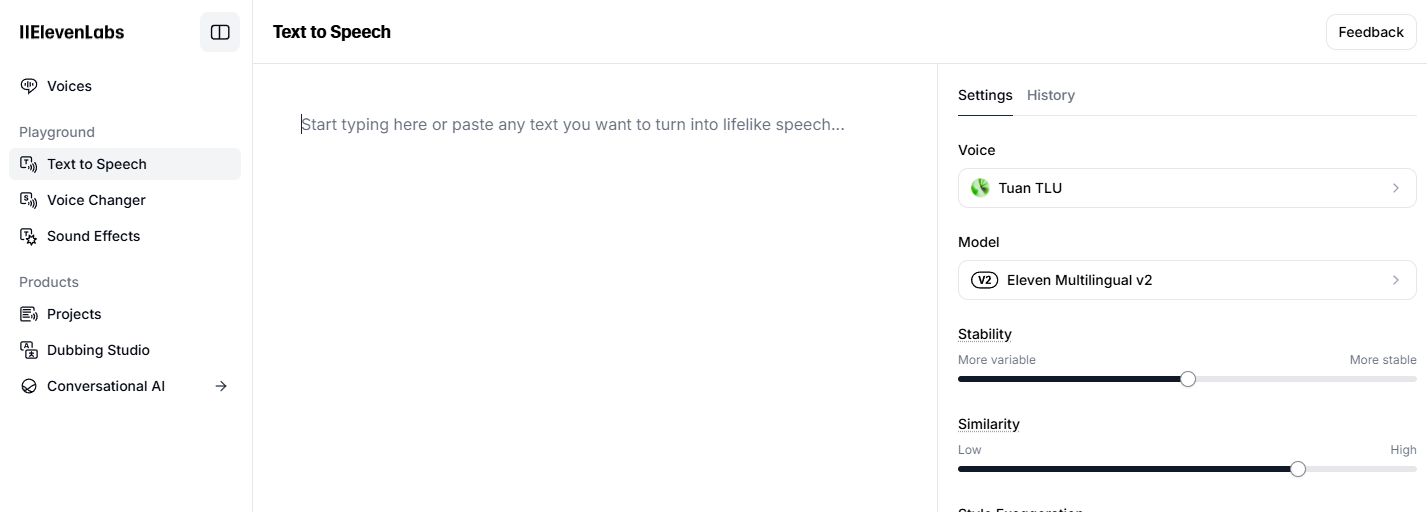The height and width of the screenshot is (512, 1427).
Task: Click the Stability slider handle
Action: [x=1188, y=379]
